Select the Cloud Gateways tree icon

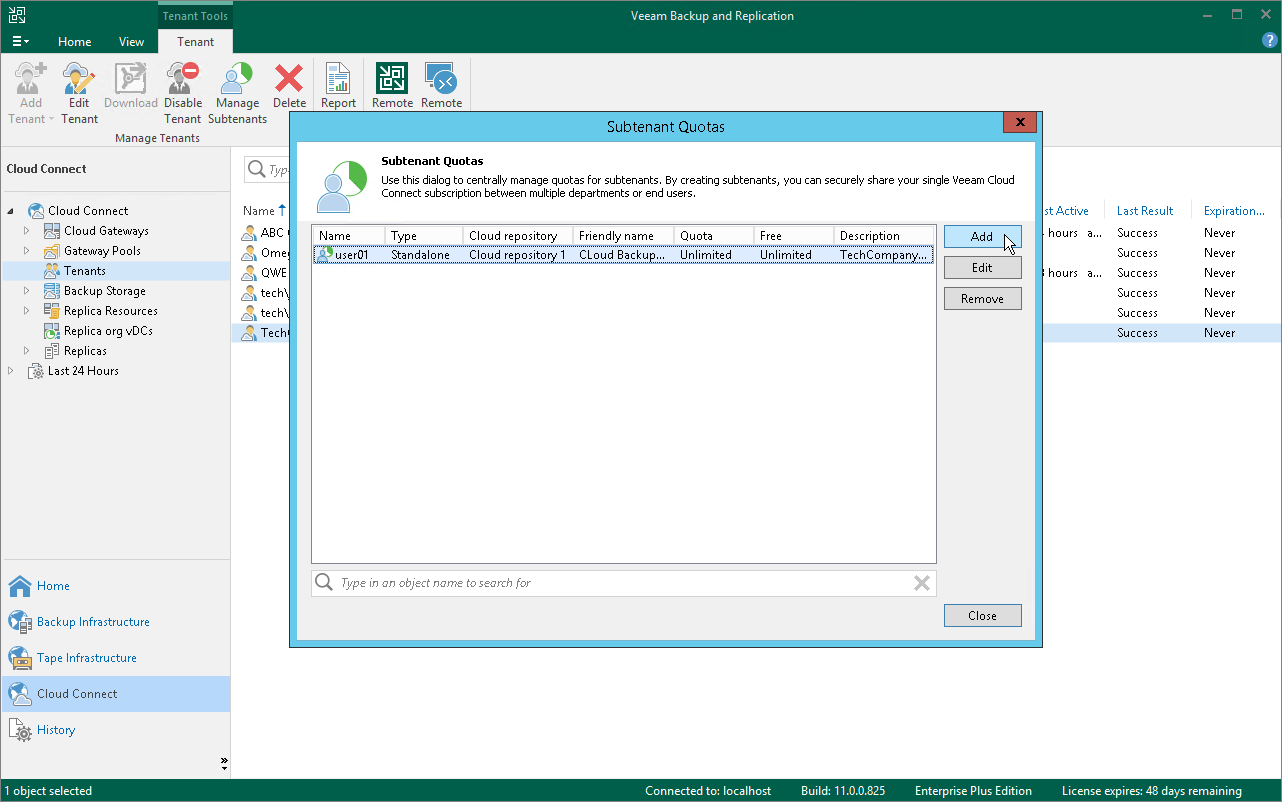[x=52, y=231]
